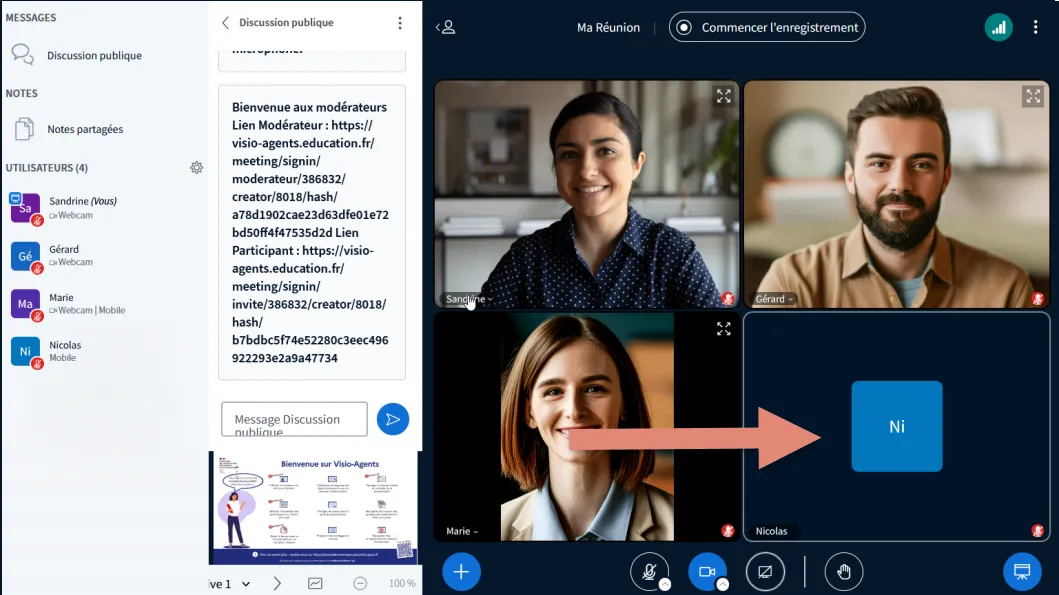Toggle presentation display button
Image resolution: width=1059 pixels, height=595 pixels.
(x=1023, y=572)
